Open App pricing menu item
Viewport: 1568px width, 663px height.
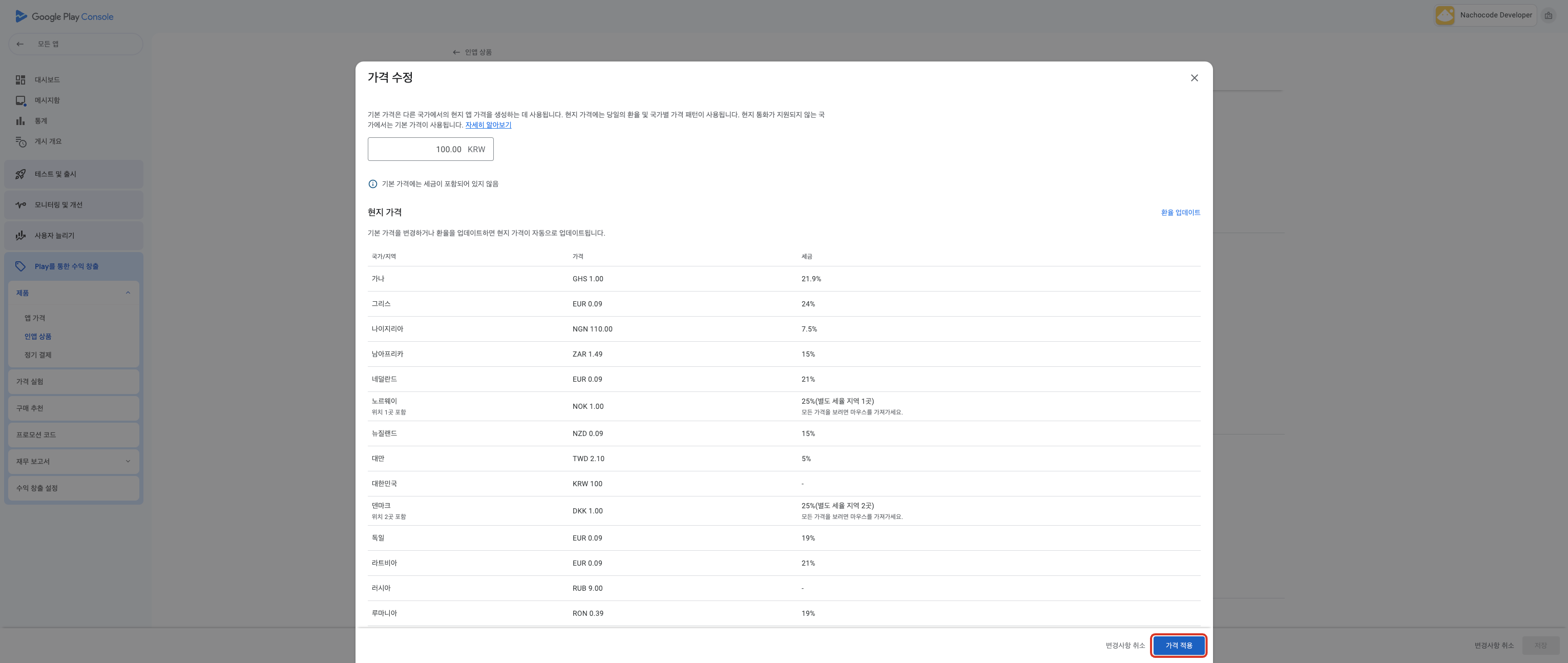35,318
